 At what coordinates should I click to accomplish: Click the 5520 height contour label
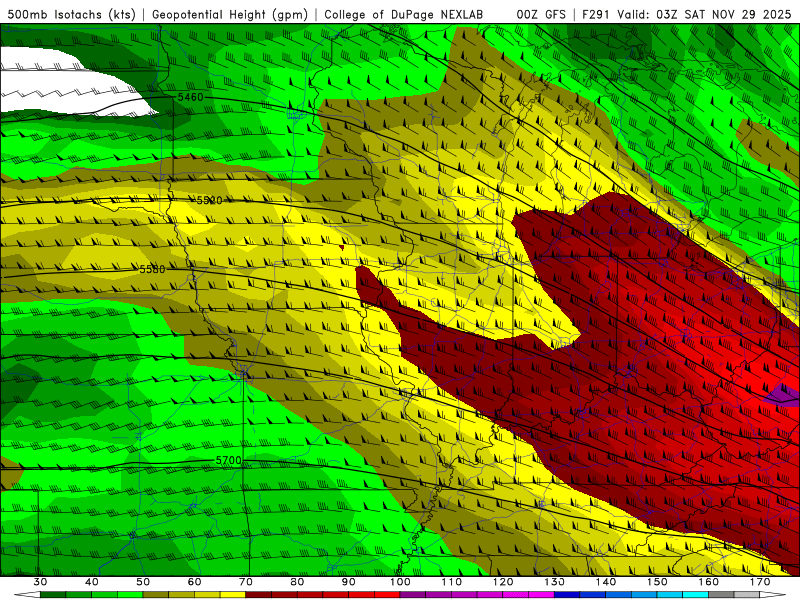[209, 201]
